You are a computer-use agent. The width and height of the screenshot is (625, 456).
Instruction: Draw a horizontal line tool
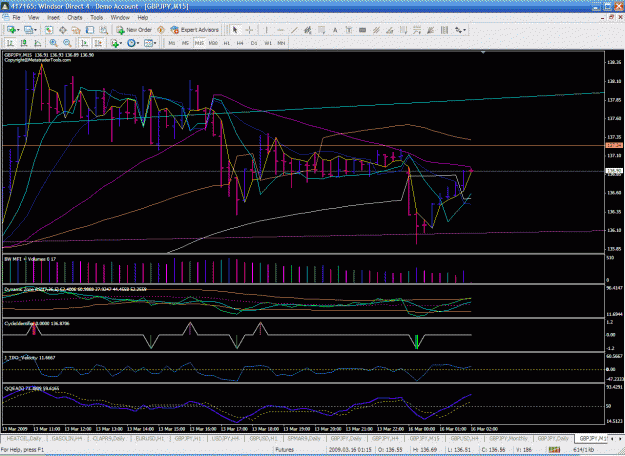280,30
